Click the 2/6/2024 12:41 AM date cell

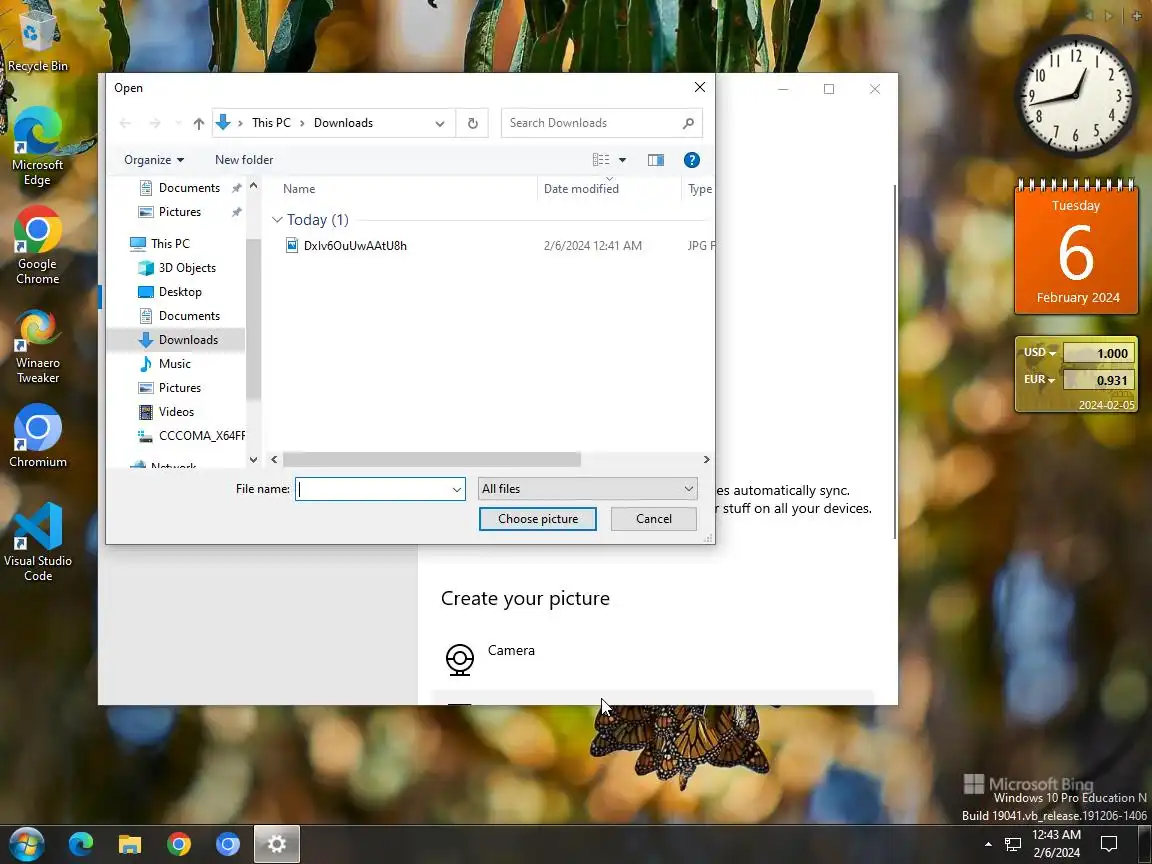point(592,245)
